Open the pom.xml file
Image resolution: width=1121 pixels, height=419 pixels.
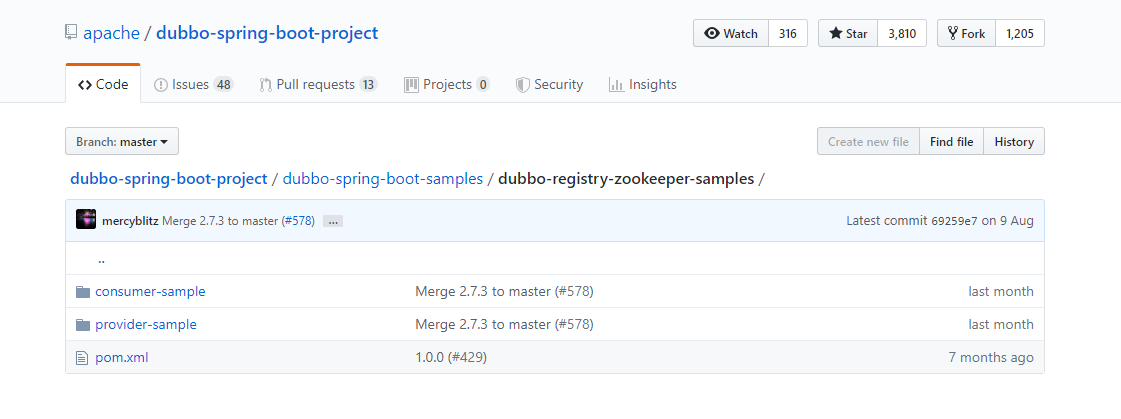click(x=122, y=358)
